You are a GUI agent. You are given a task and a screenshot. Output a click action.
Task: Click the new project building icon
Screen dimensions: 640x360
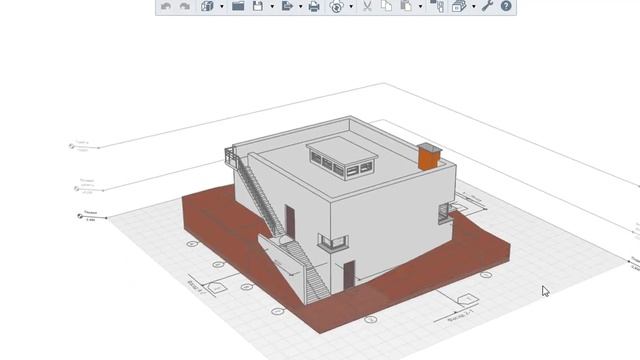click(x=207, y=6)
